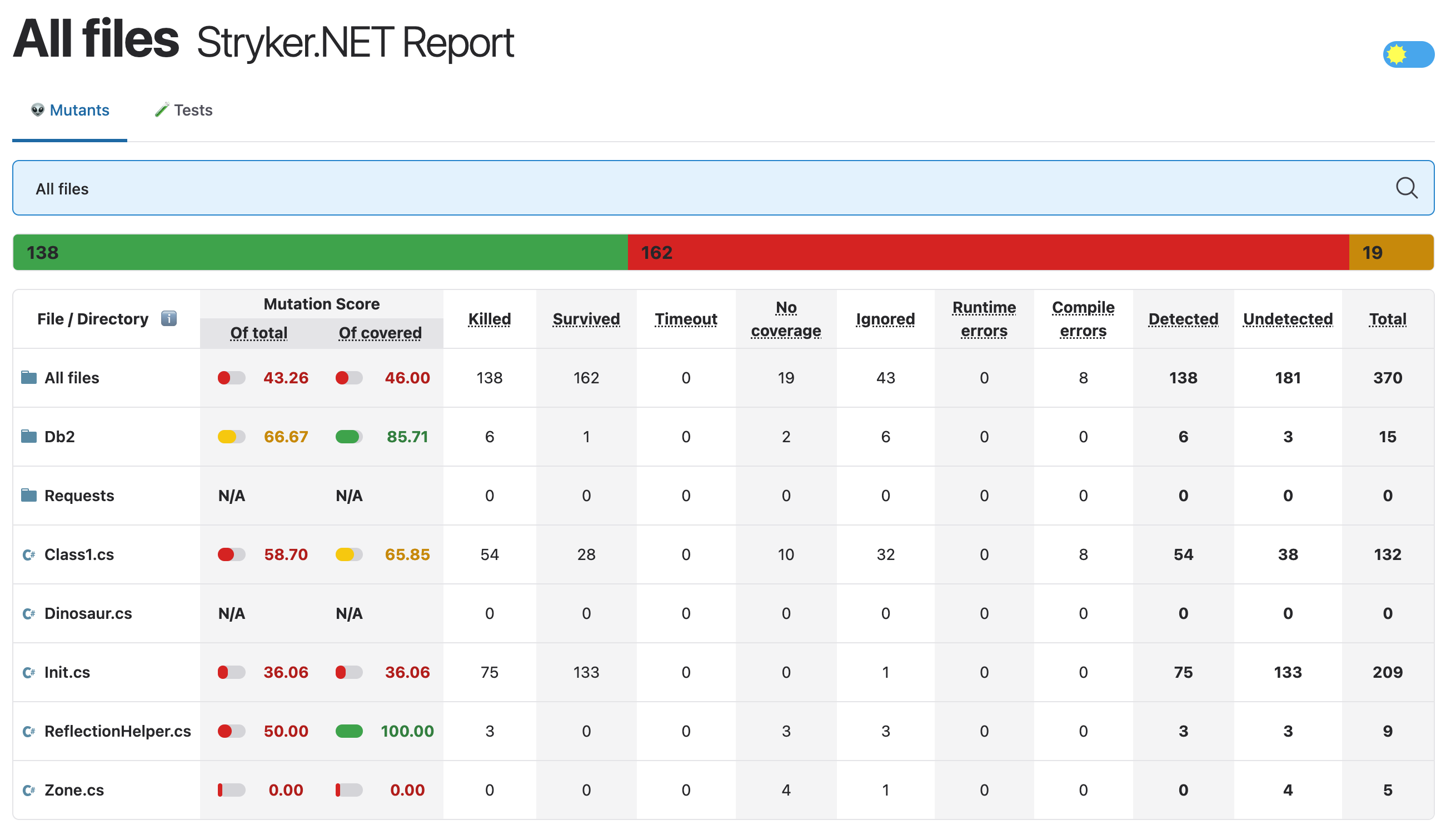Click the C# file icon for Init.cs
Screen dimensions: 1456x830
click(x=29, y=672)
